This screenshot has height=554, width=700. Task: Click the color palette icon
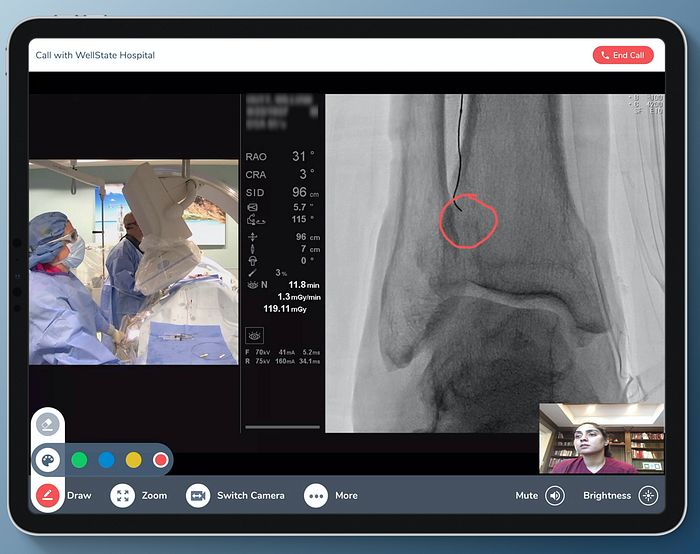[48, 460]
